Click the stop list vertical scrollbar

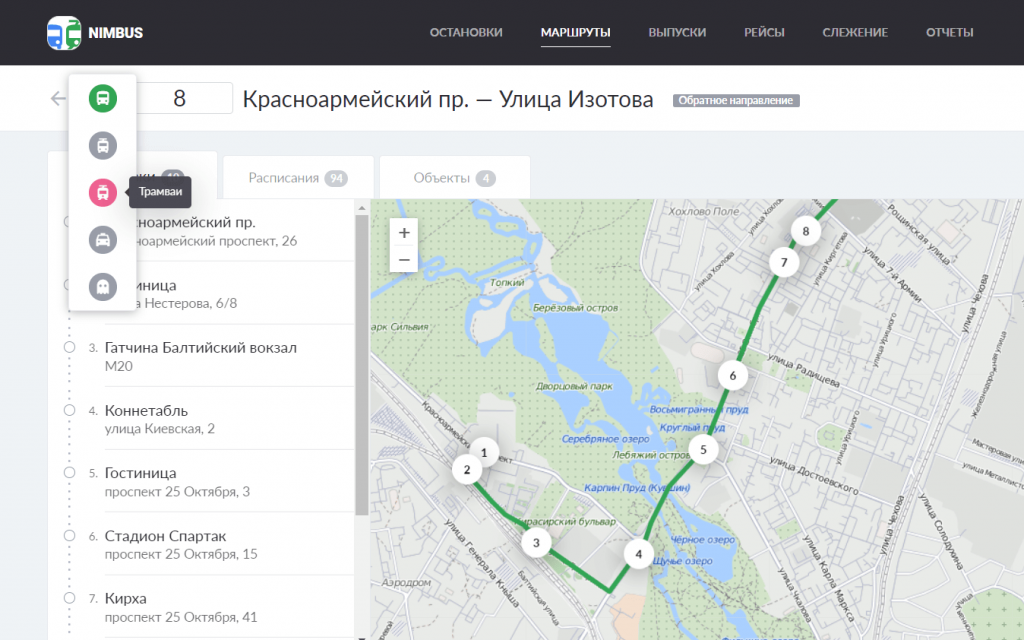pos(362,360)
